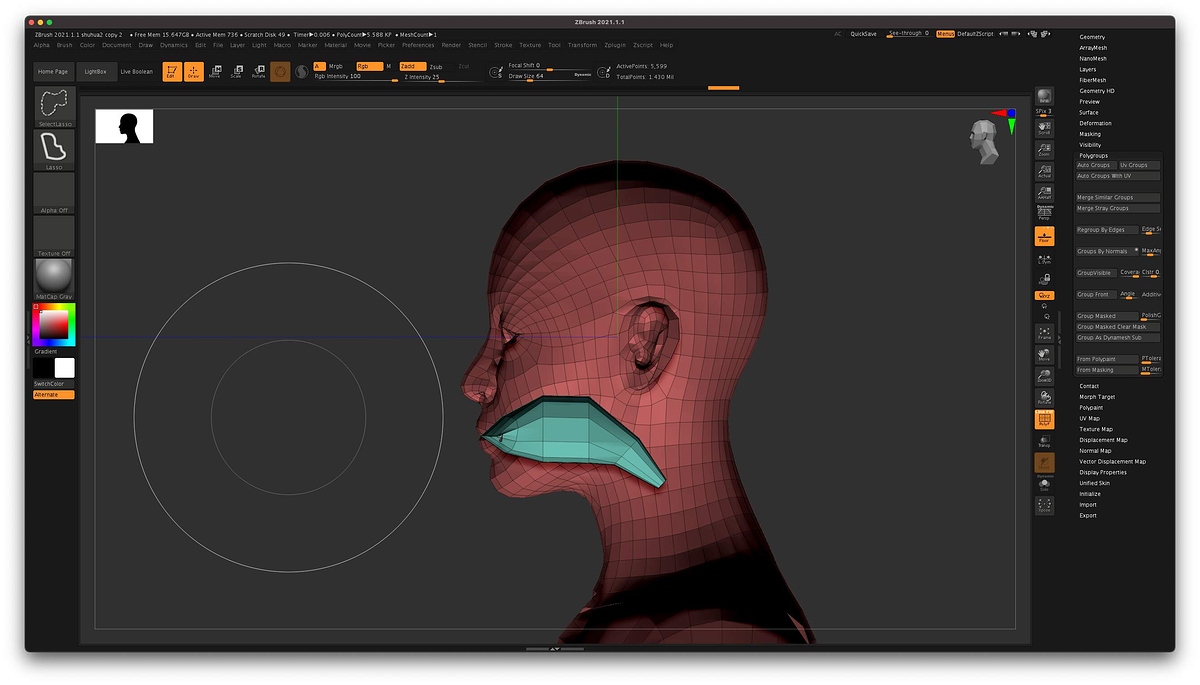Image resolution: width=1200 pixels, height=685 pixels.
Task: Open the Brush menu
Action: tap(65, 45)
